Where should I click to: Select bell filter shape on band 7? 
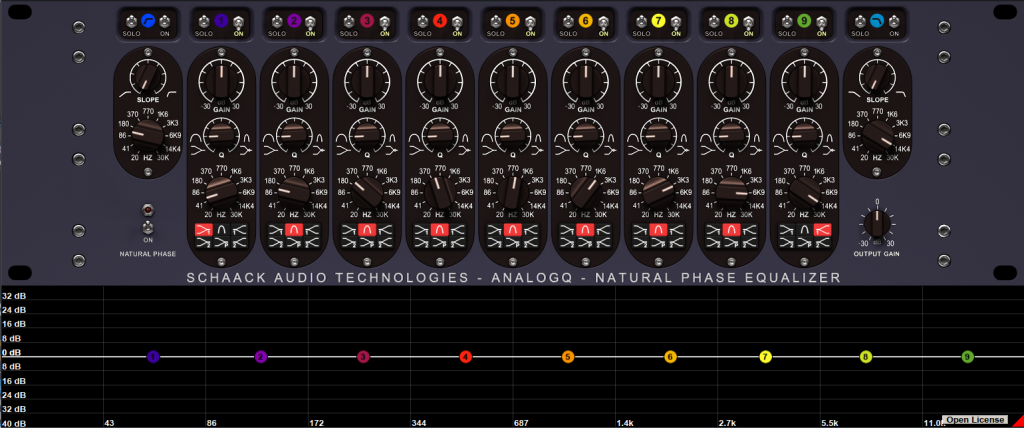click(x=659, y=230)
